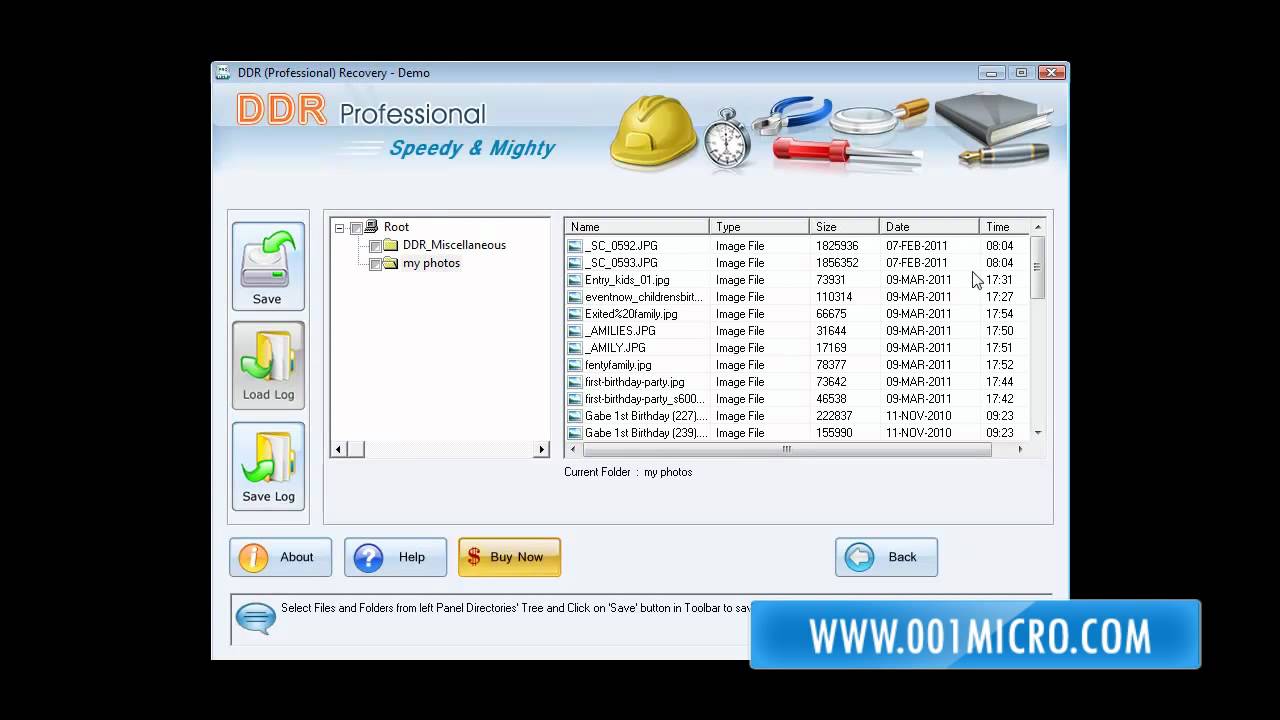The image size is (1280, 720).
Task: Click the tree panel horizontal scrollbar thumb
Action: click(x=355, y=450)
